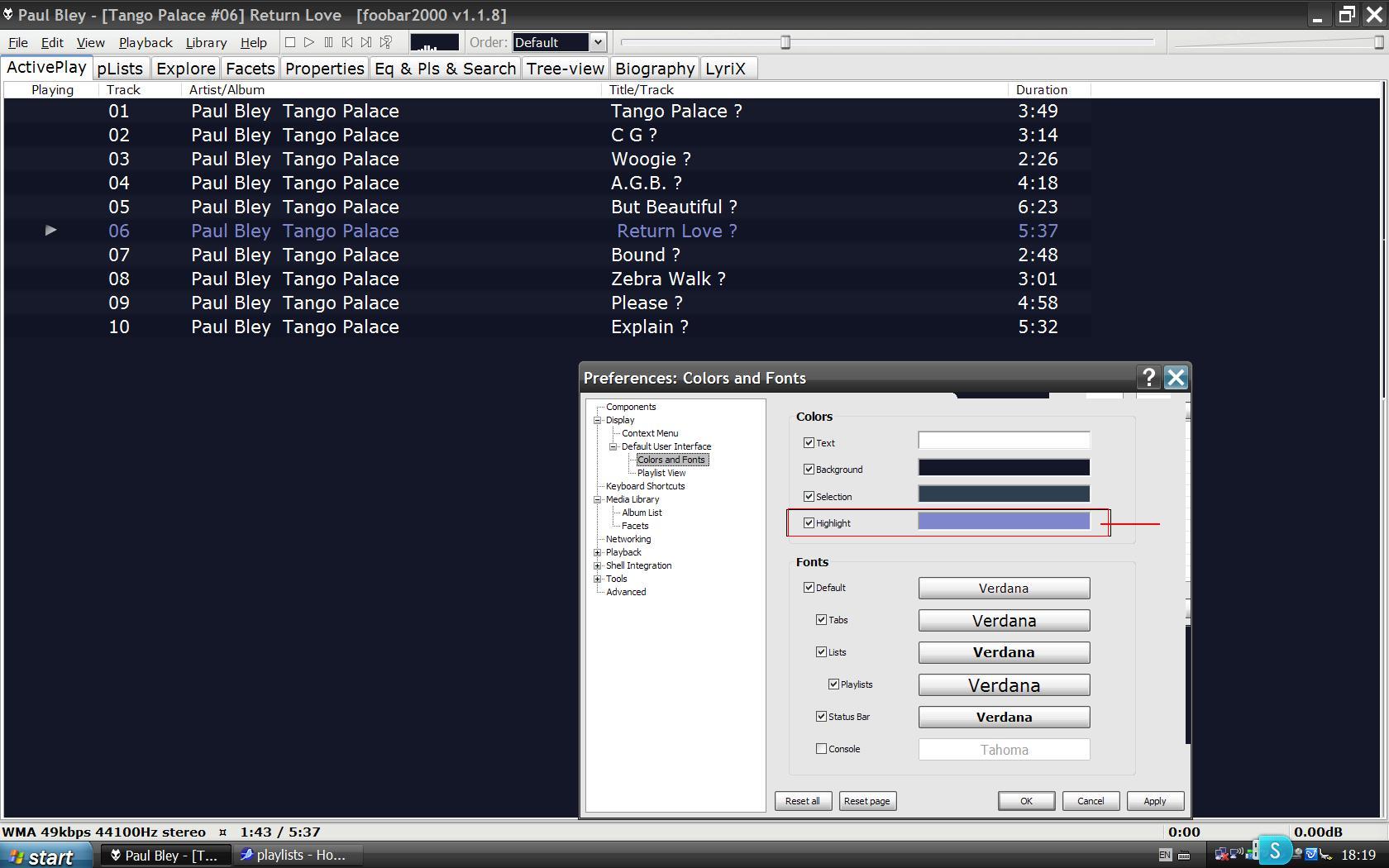Click the foobar2000 title bar application icon
This screenshot has width=1389, height=868.
[x=7, y=15]
